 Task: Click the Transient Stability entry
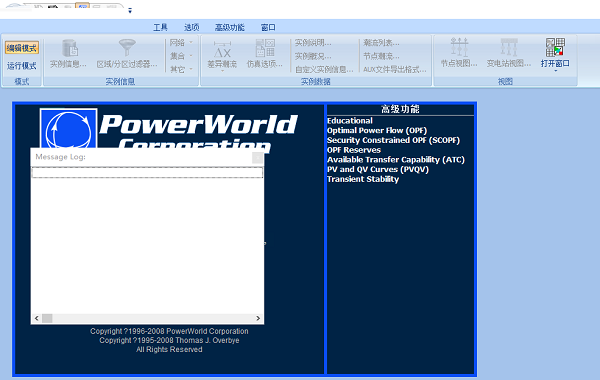363,179
